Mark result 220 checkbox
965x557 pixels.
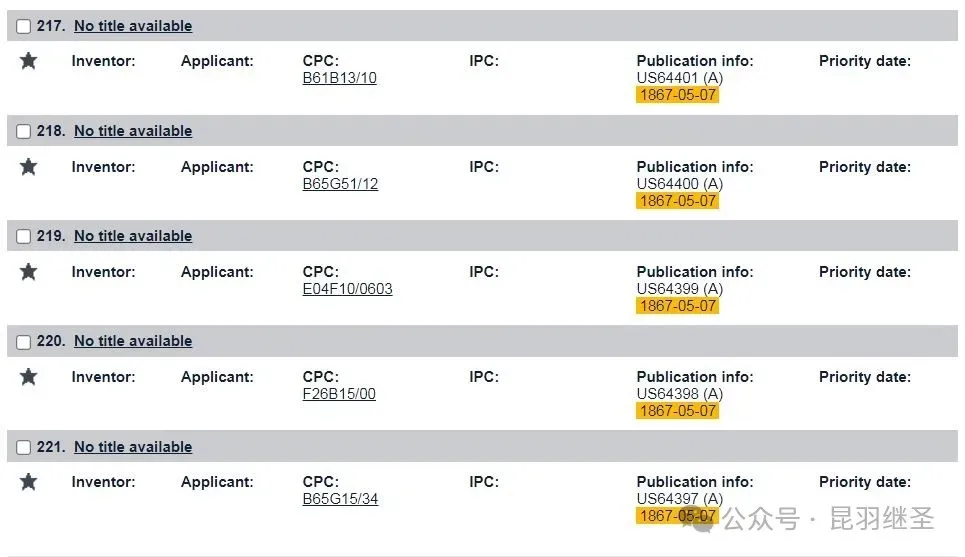tap(24, 342)
